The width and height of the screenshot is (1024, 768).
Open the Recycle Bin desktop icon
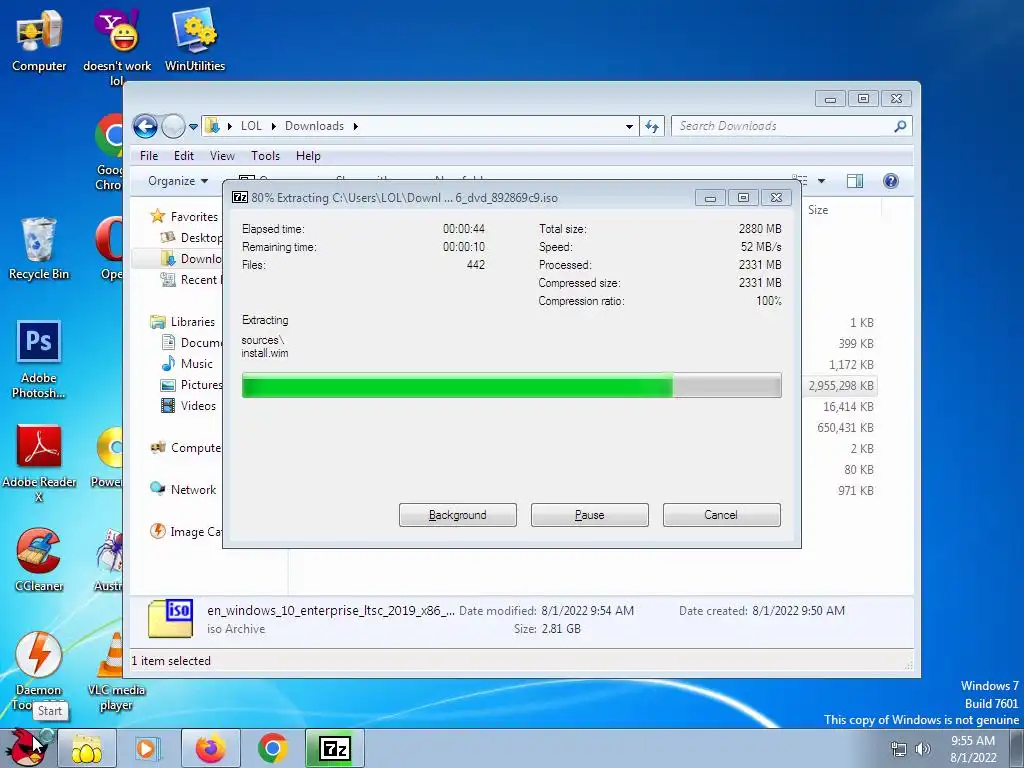[39, 249]
